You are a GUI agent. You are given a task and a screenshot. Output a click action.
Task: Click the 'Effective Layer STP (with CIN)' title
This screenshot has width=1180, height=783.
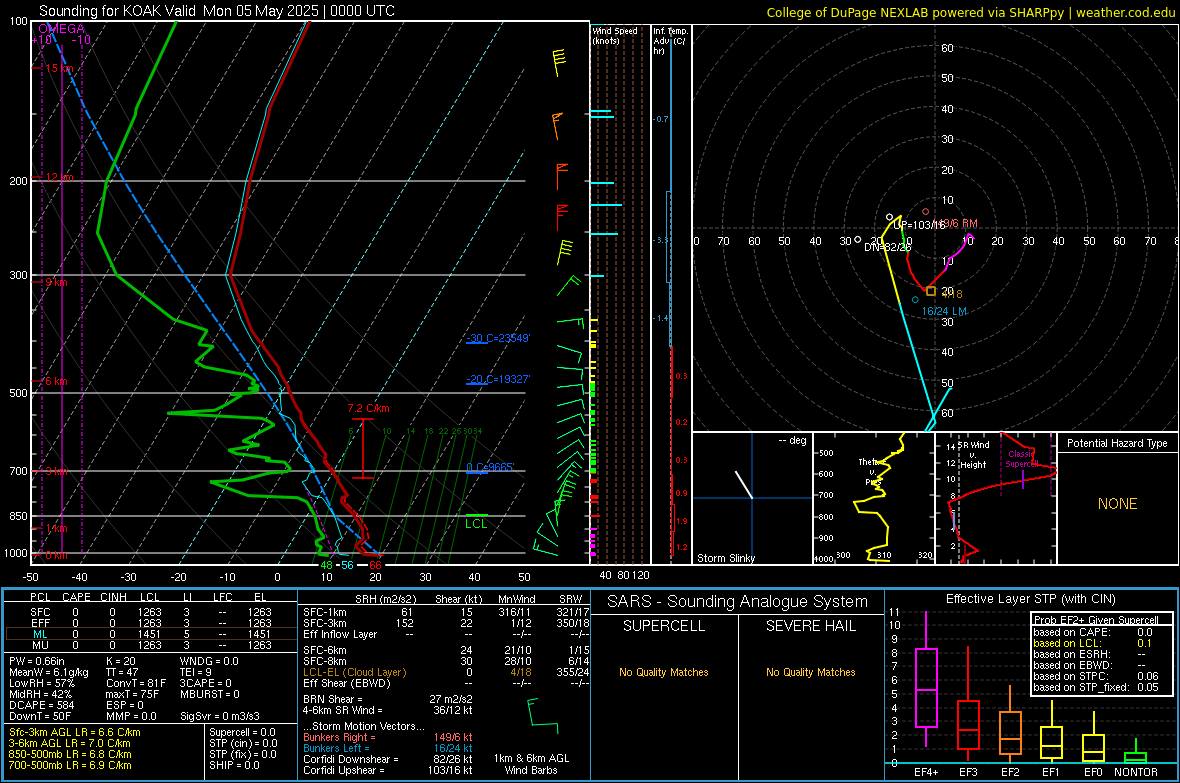(x=1030, y=599)
